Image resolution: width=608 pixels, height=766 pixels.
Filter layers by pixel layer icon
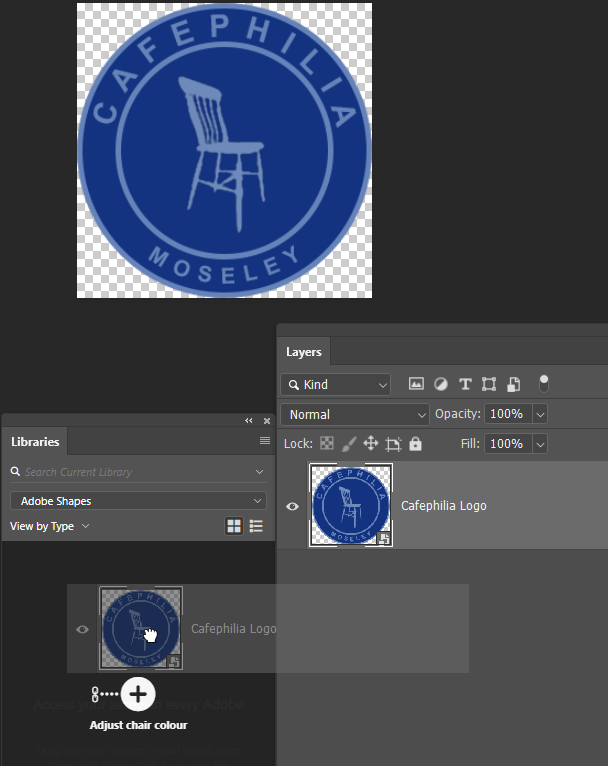tap(416, 384)
